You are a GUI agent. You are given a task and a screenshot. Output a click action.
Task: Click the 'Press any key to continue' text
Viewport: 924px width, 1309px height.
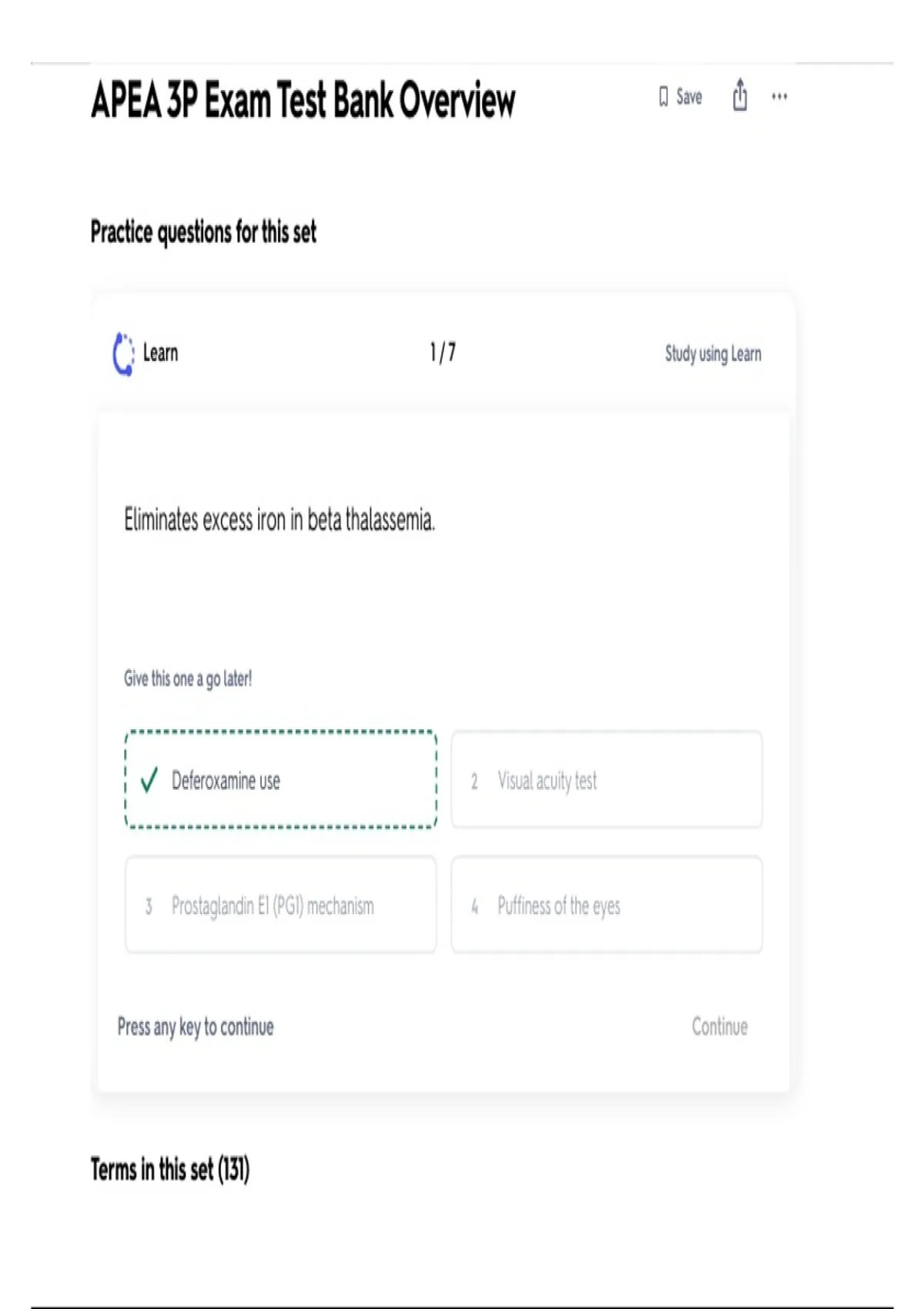pyautogui.click(x=196, y=1026)
